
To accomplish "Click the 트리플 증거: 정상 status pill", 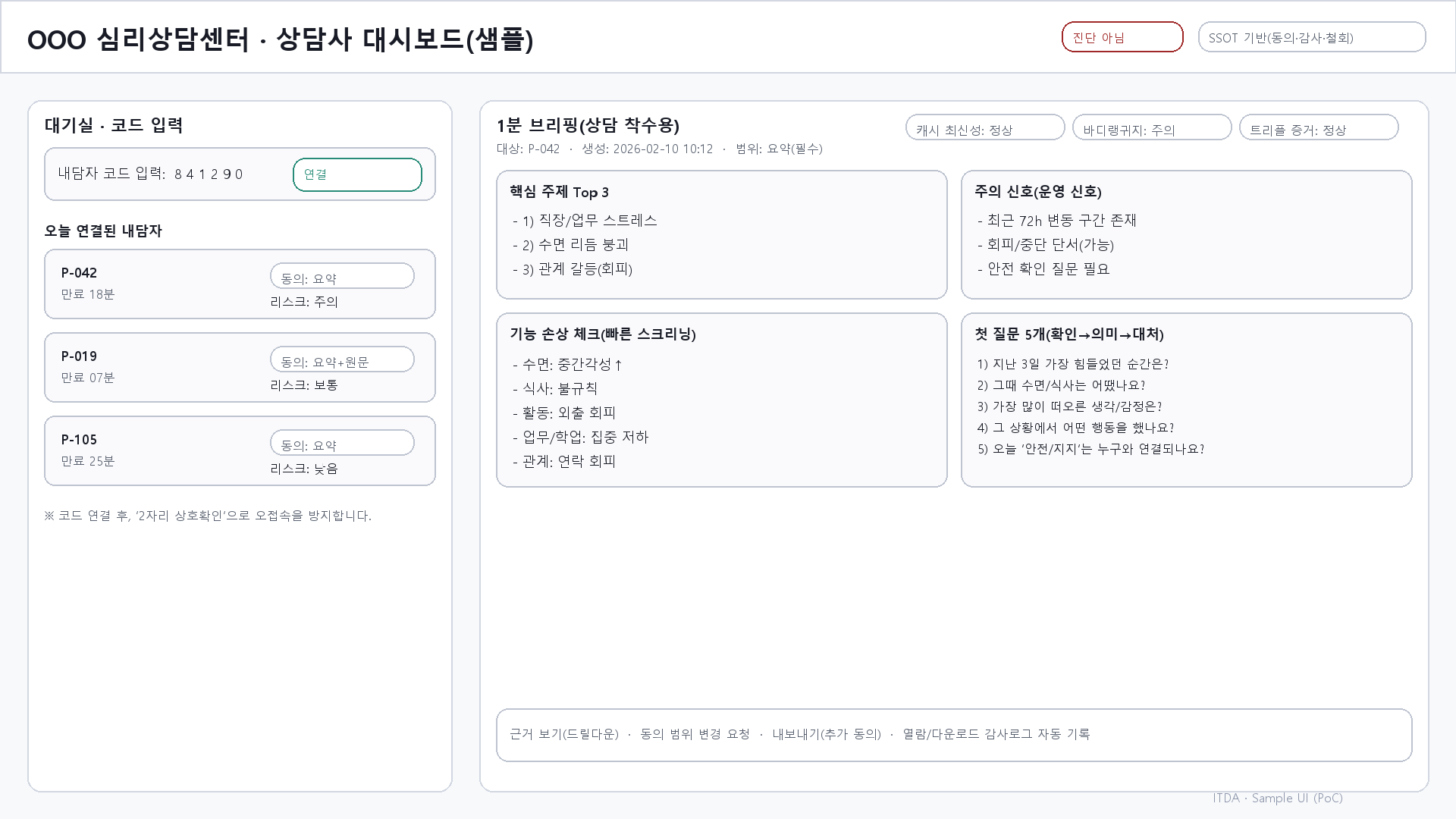I will (x=1319, y=127).
